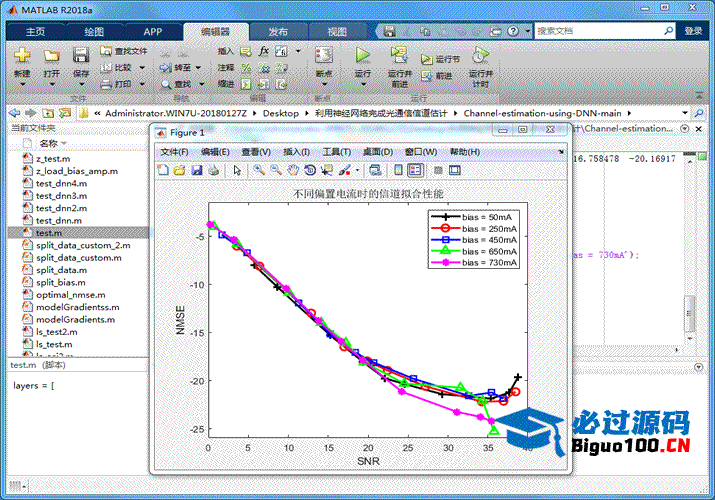715x500 pixels.
Task: Click the Zoom In tool in Figure toolbar
Action: click(x=258, y=170)
